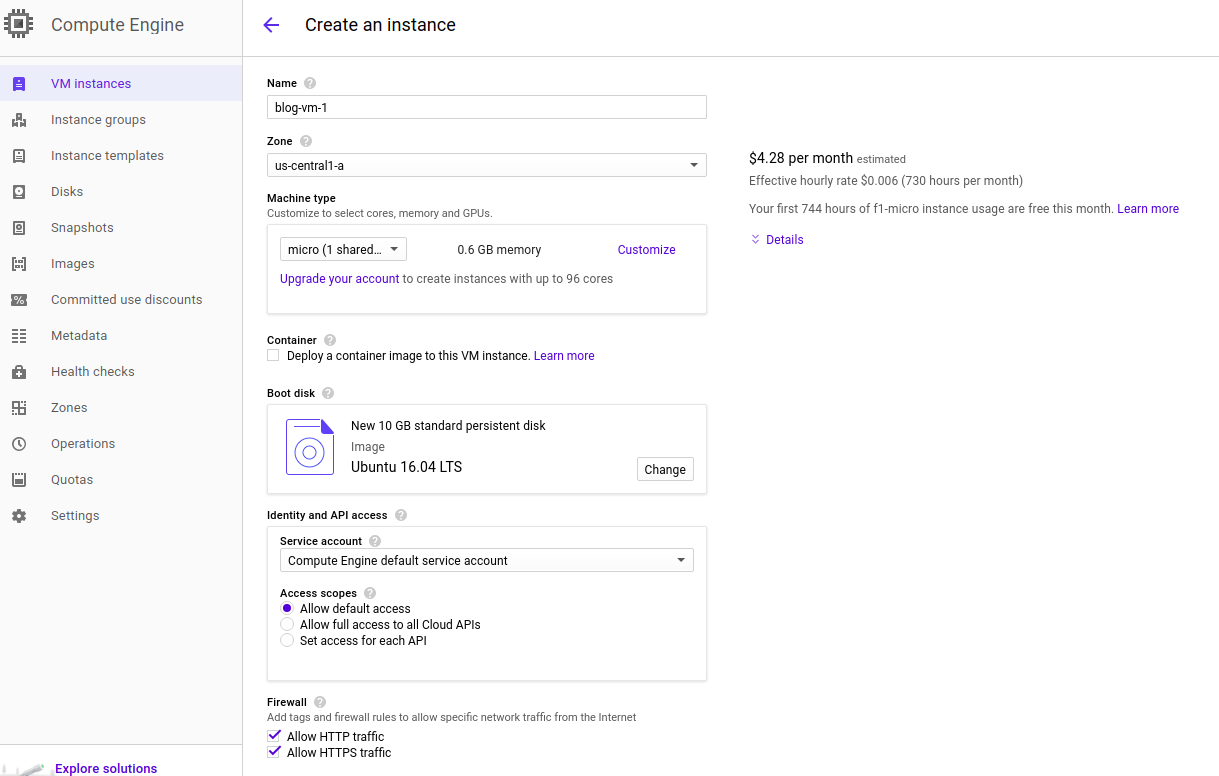Open Committed use discounts in sidebar
1219x776 pixels.
tap(121, 300)
